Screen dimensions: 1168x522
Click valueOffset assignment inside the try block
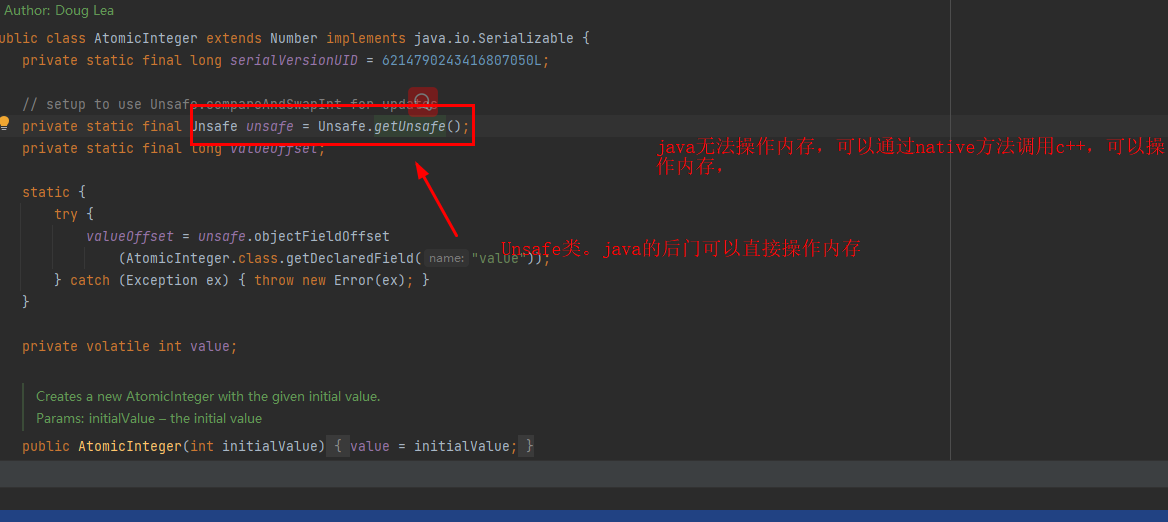point(130,236)
